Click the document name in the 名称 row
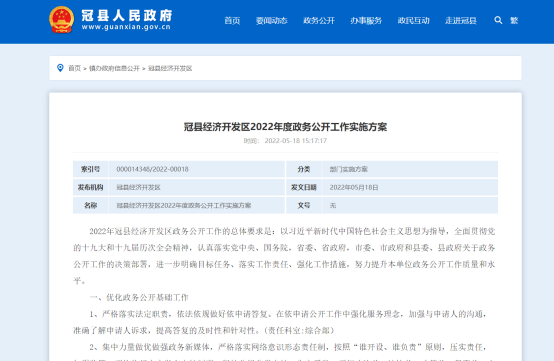The width and height of the screenshot is (554, 361). [184, 205]
